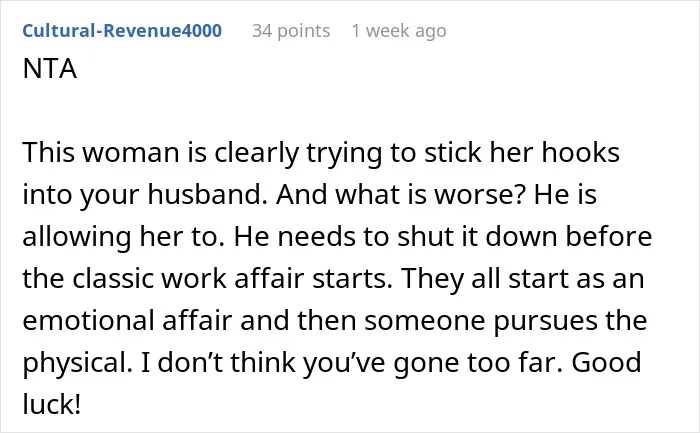Click the words 'someone pursues the'
Image resolution: width=700 pixels, height=433 pixels.
505,321
